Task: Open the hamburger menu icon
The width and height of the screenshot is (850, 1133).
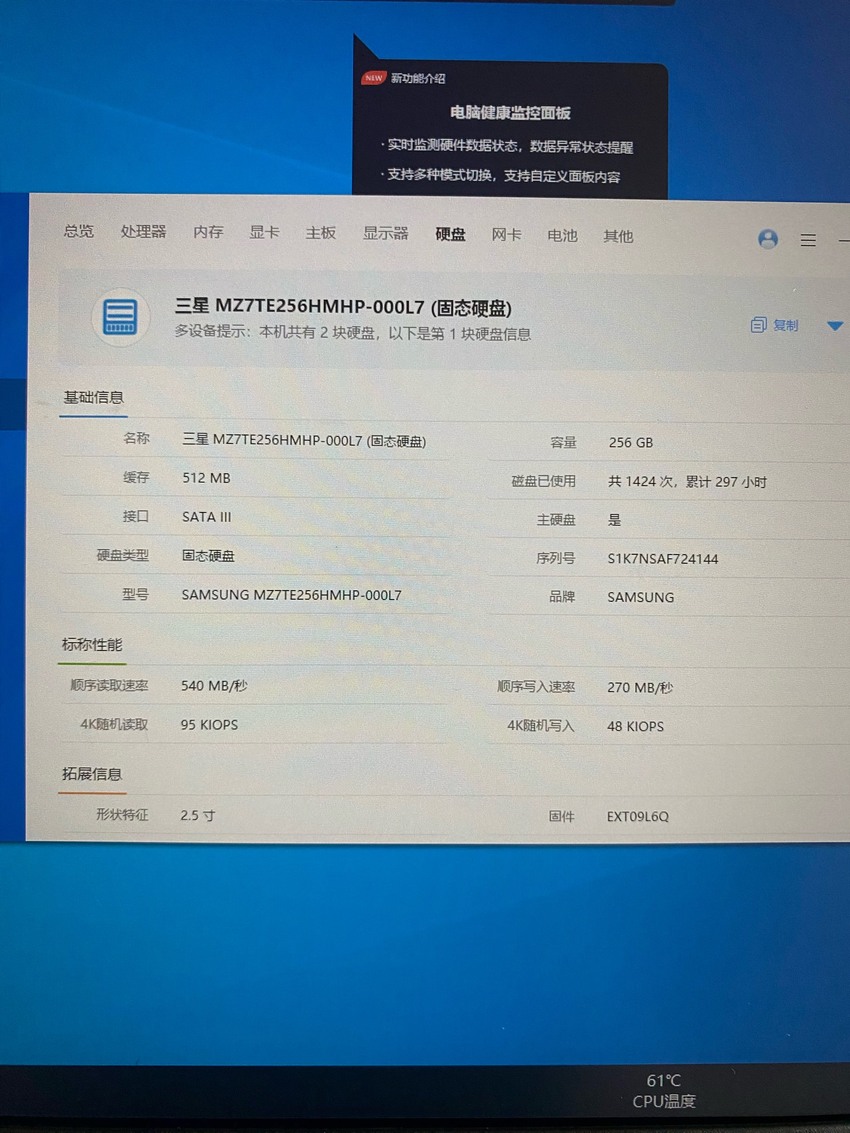Action: tap(808, 240)
